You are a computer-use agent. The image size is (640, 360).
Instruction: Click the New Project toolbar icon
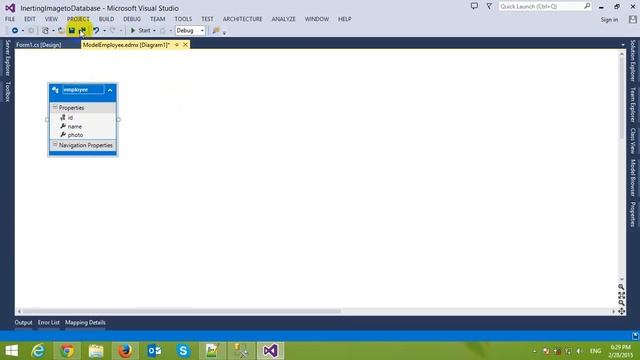[45, 31]
